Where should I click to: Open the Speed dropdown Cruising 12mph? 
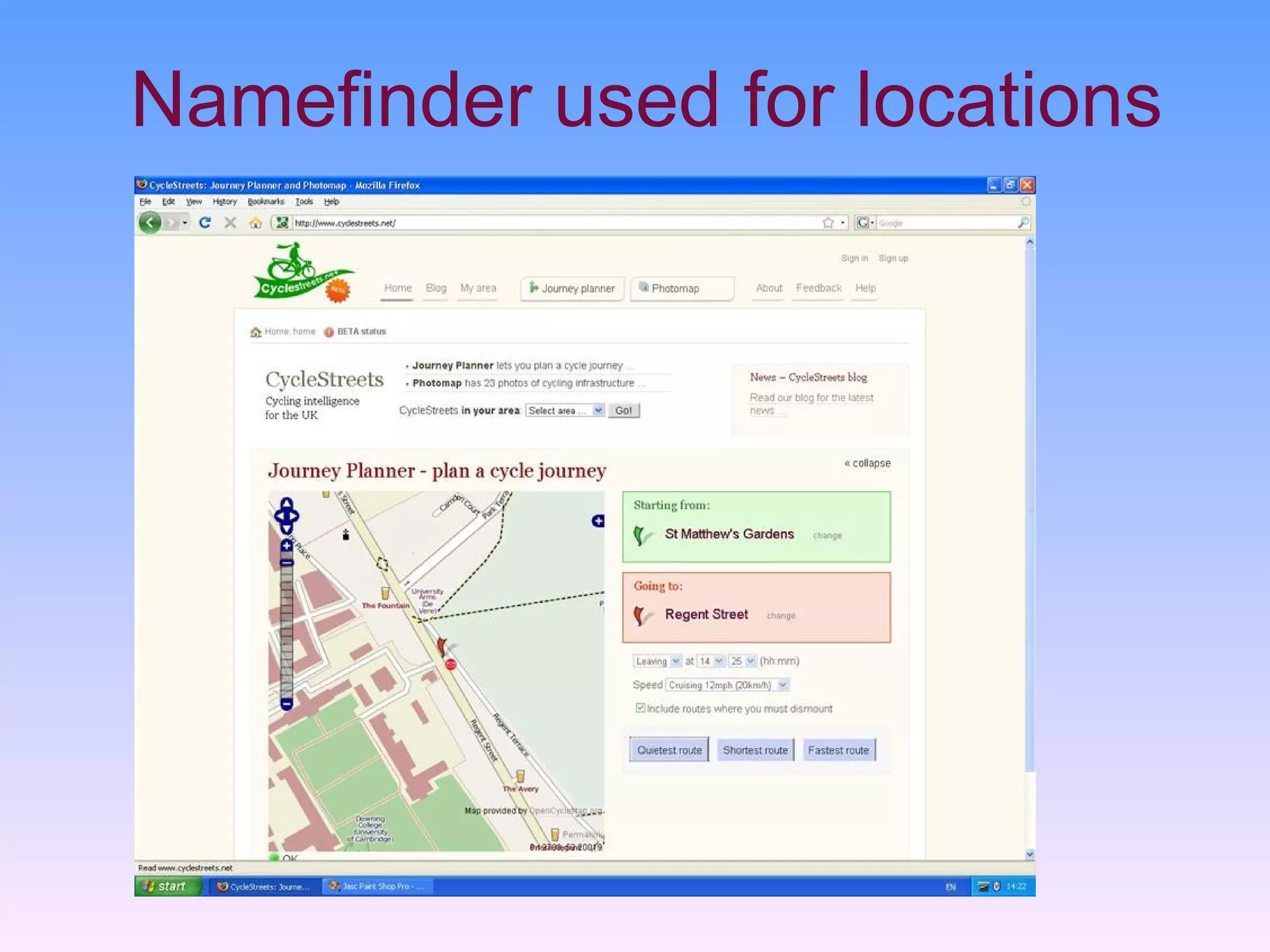[727, 685]
